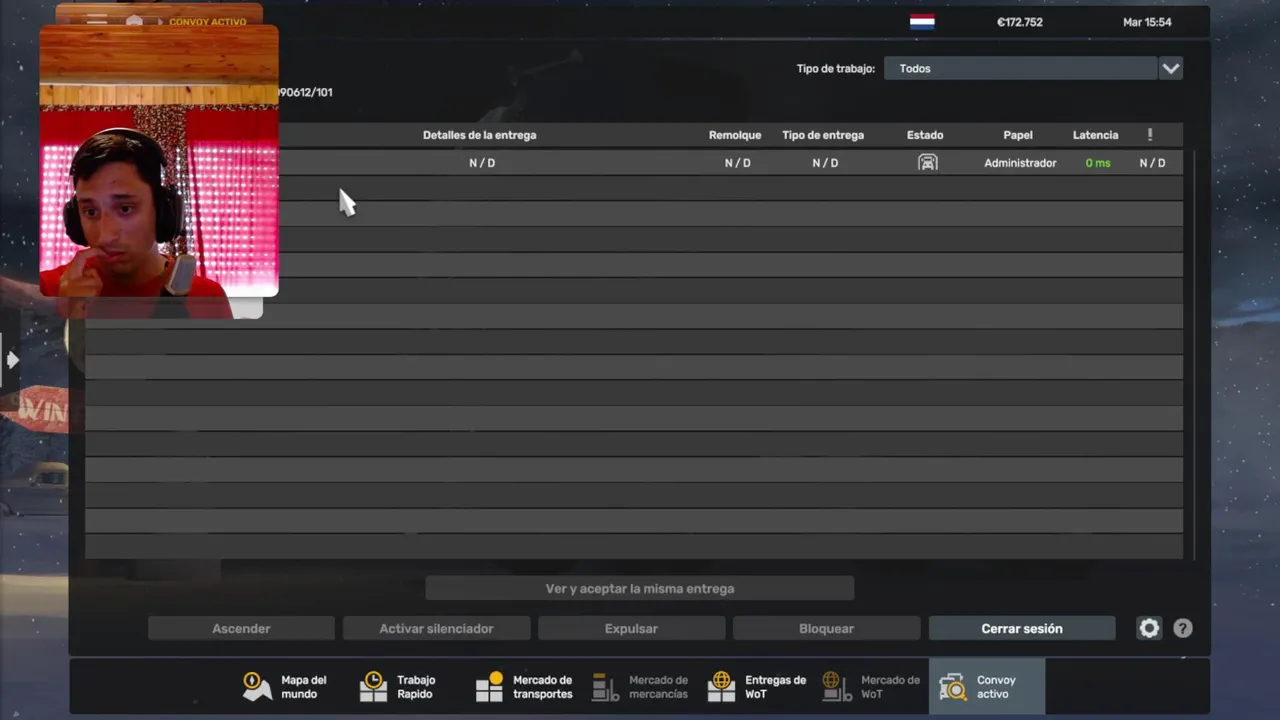This screenshot has height=720, width=1280.
Task: Sort by Detalles de la entrega header
Action: [479, 135]
